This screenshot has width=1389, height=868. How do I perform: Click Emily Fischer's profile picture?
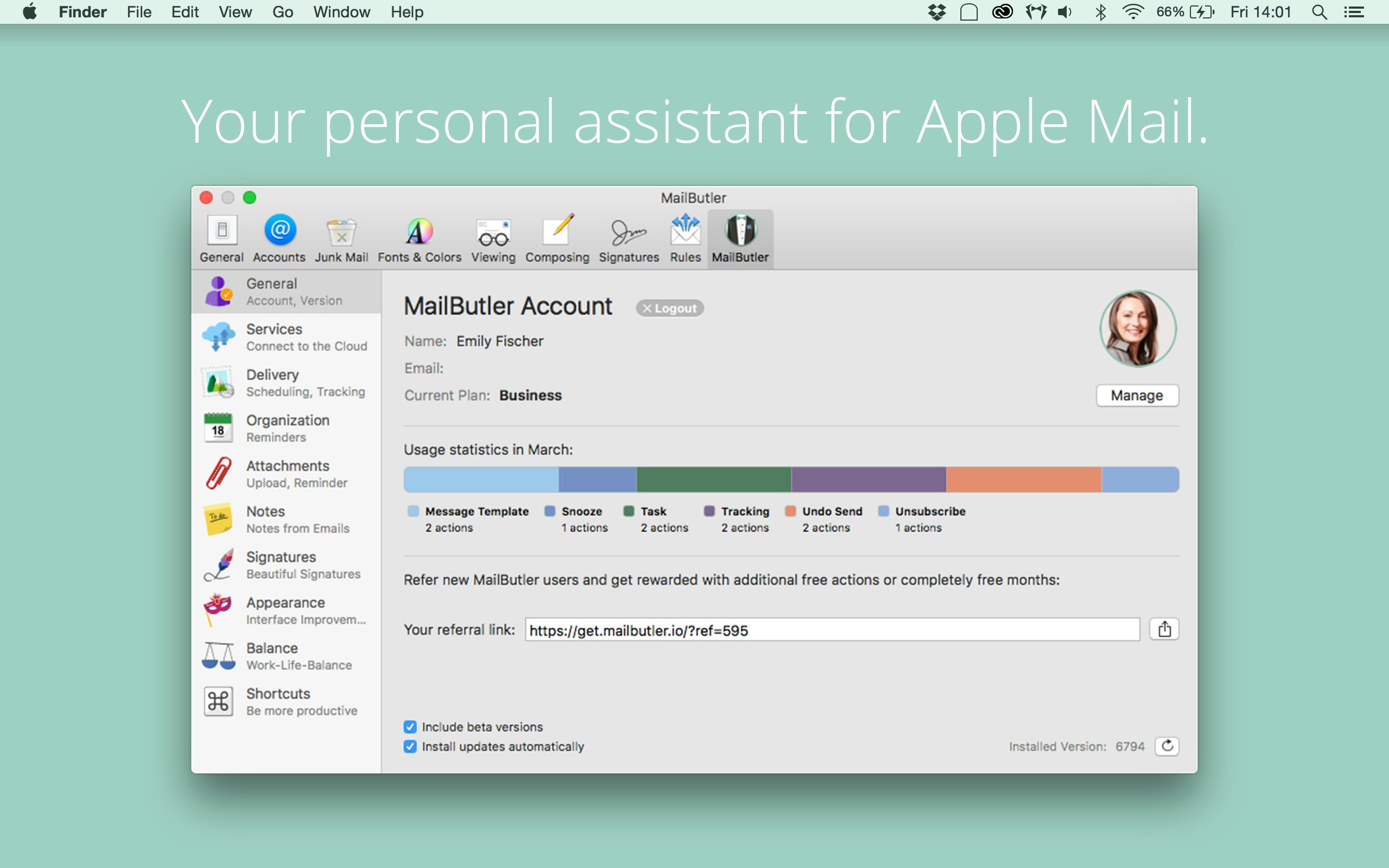[x=1138, y=328]
